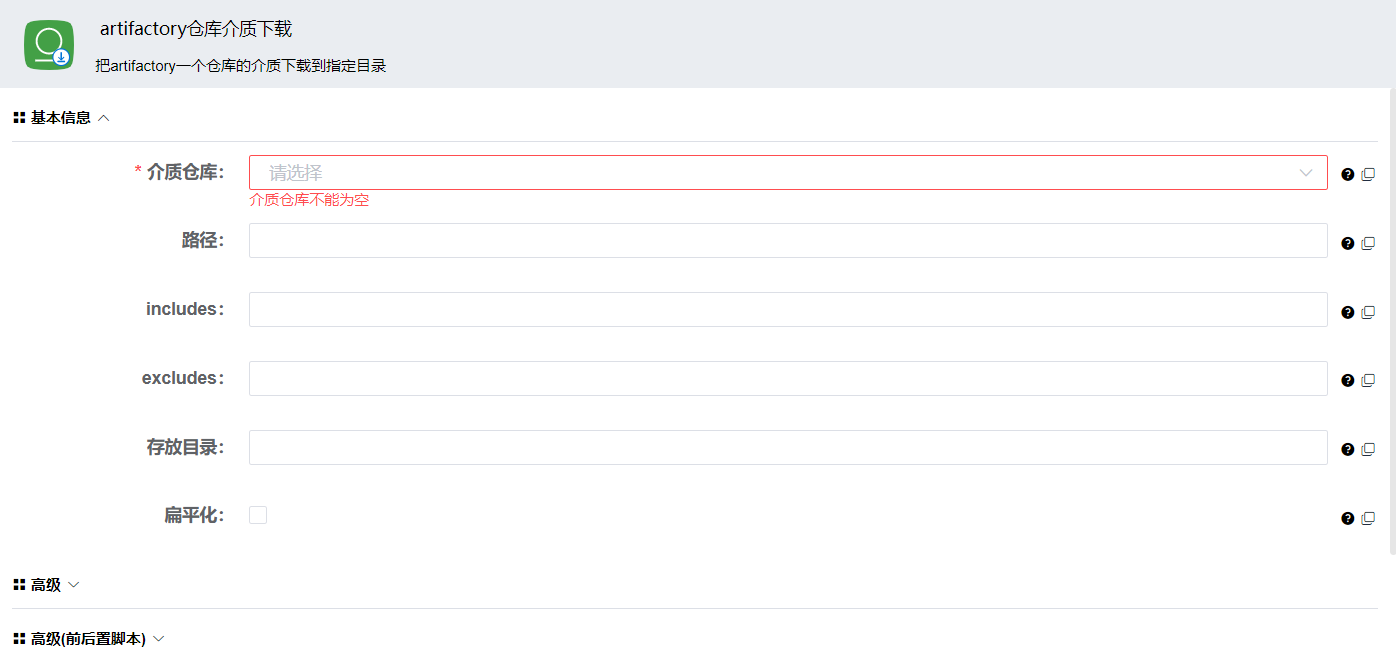Open help tooltip for 路径 field

pyautogui.click(x=1347, y=243)
